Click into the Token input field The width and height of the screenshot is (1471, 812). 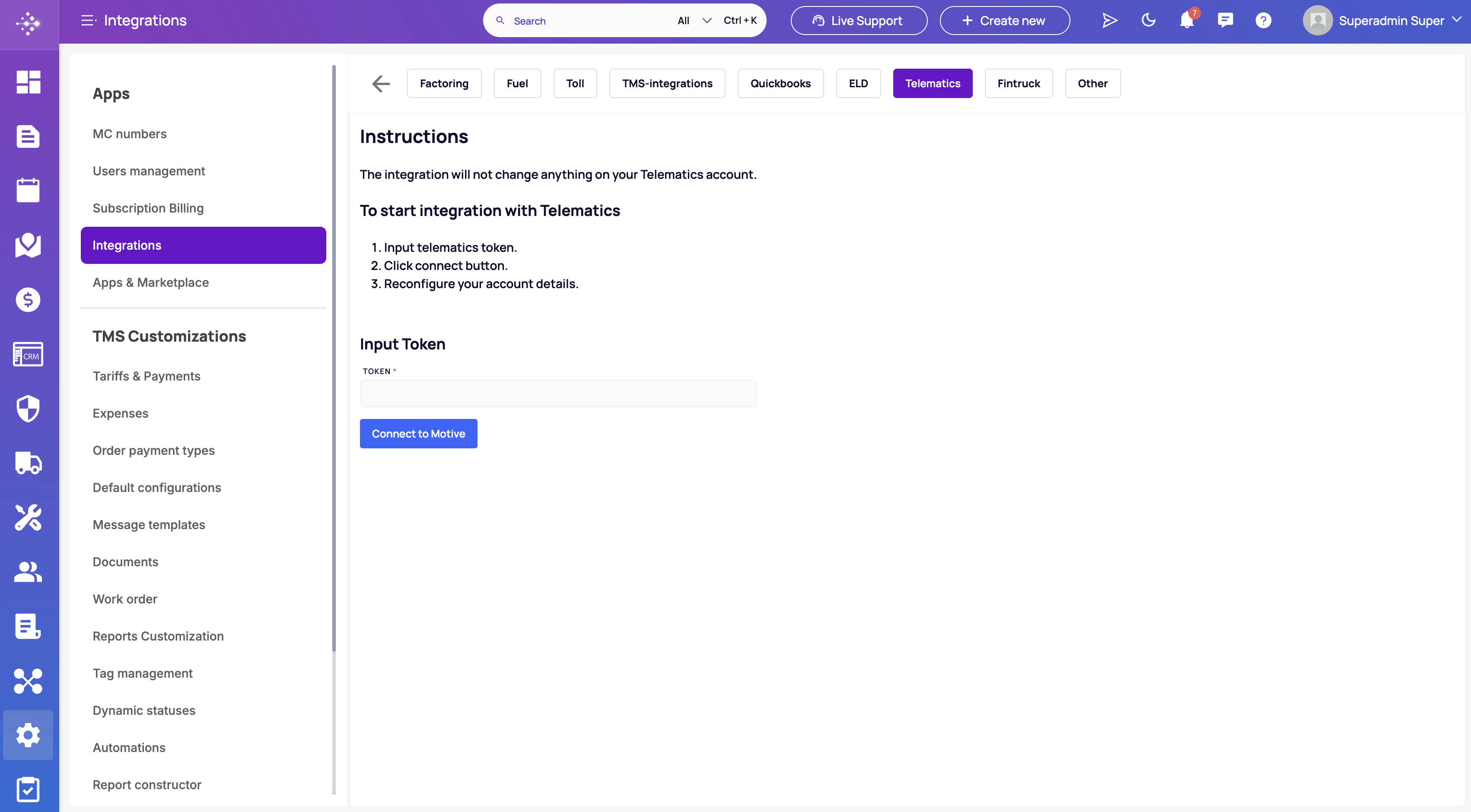coord(558,393)
